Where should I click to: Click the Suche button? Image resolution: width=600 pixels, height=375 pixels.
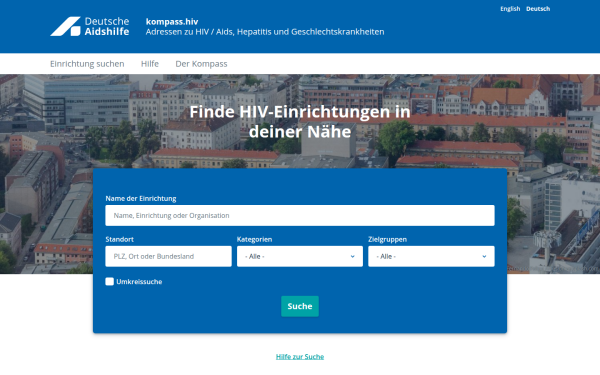[300, 306]
